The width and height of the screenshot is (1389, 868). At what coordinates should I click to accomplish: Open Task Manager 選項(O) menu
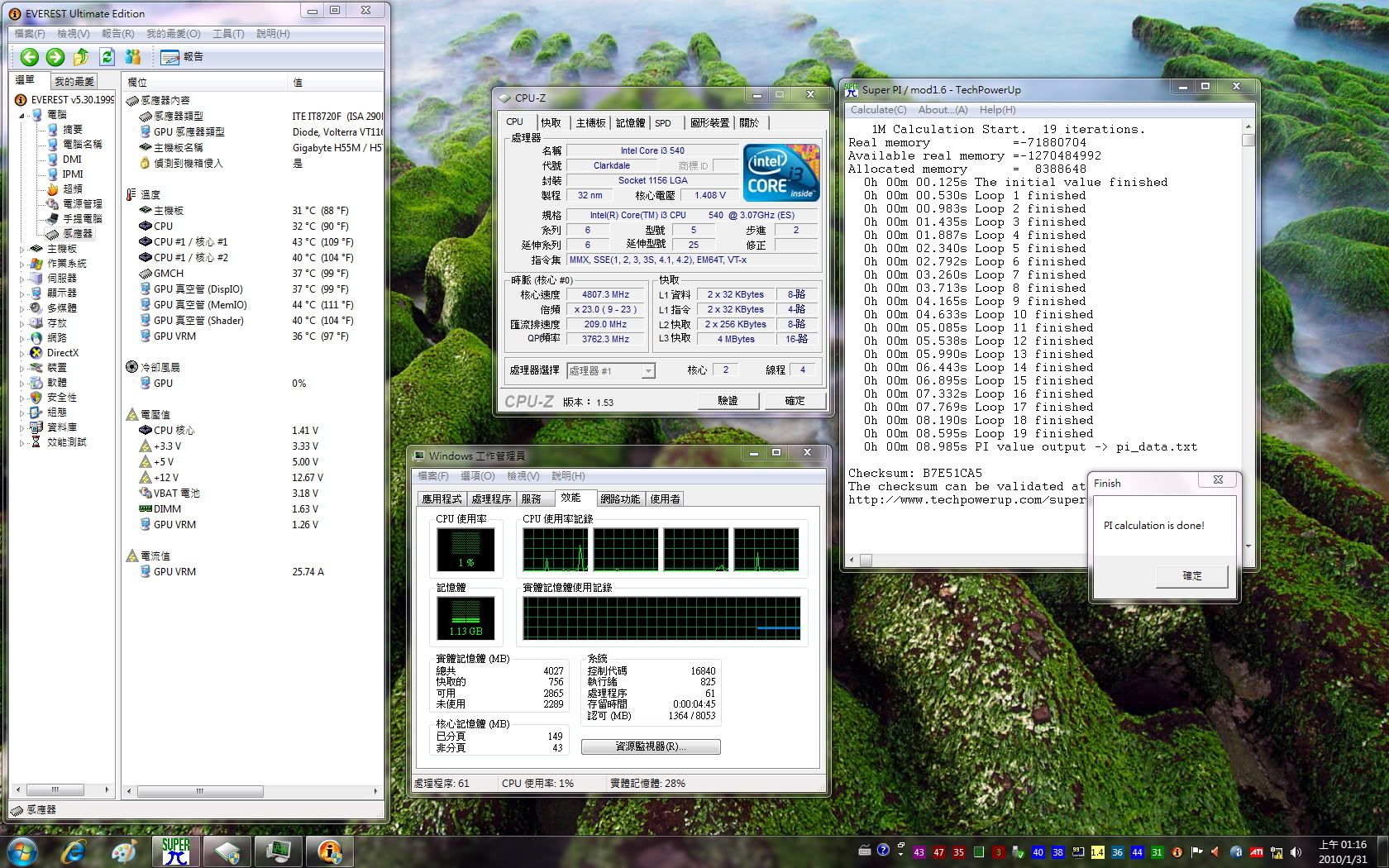[x=477, y=476]
